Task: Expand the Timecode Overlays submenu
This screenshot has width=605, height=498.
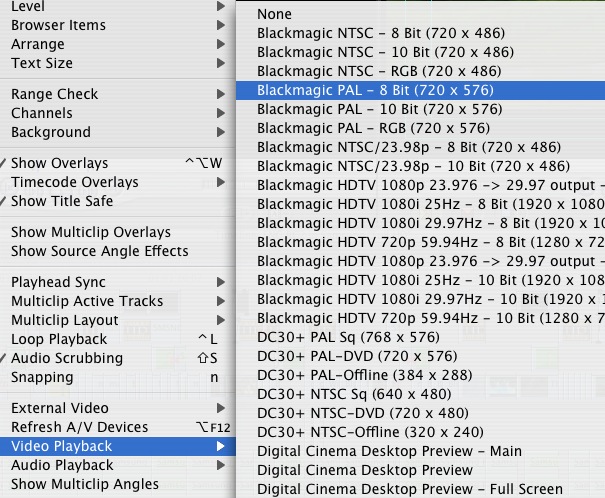Action: [118, 182]
